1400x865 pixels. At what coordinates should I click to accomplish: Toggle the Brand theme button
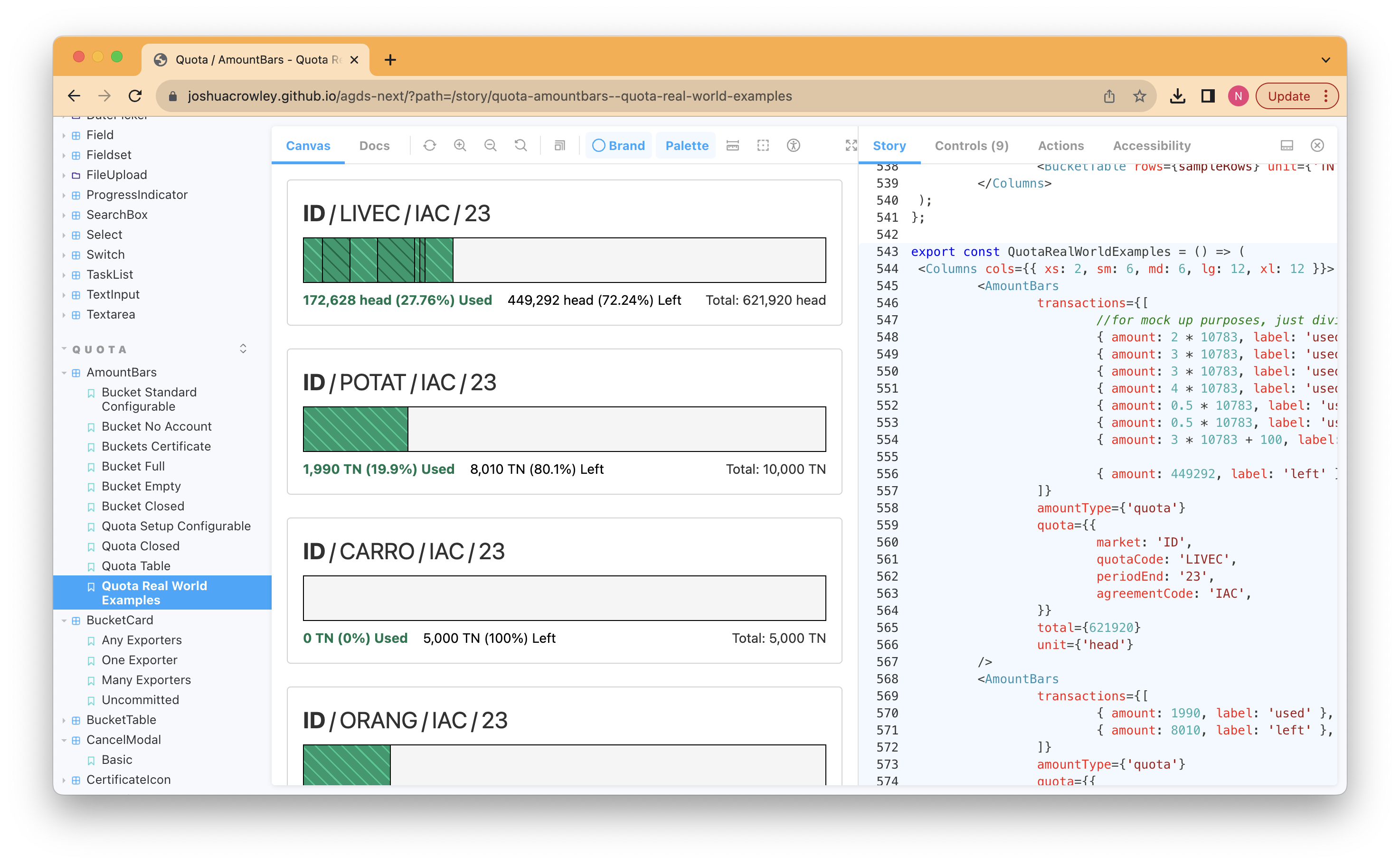(x=618, y=145)
